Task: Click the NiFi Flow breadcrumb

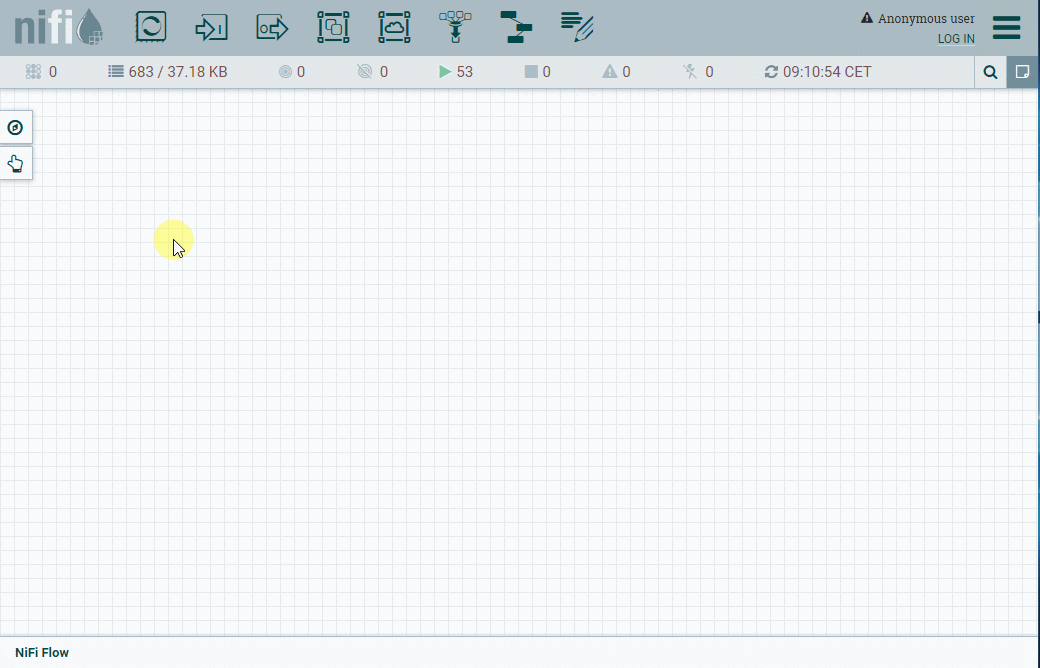Action: [x=42, y=653]
